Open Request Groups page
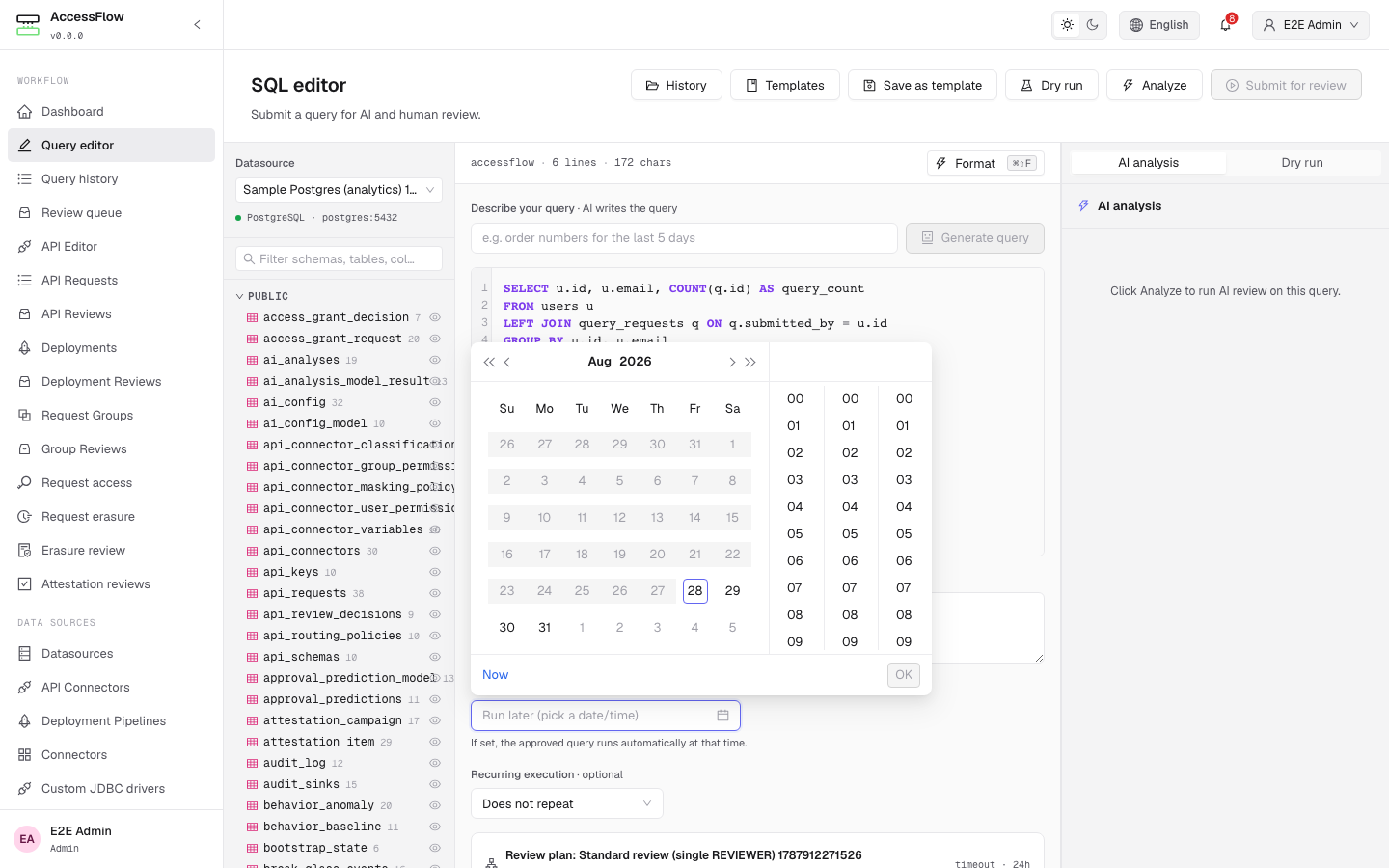Image resolution: width=1389 pixels, height=868 pixels. (x=111, y=416)
